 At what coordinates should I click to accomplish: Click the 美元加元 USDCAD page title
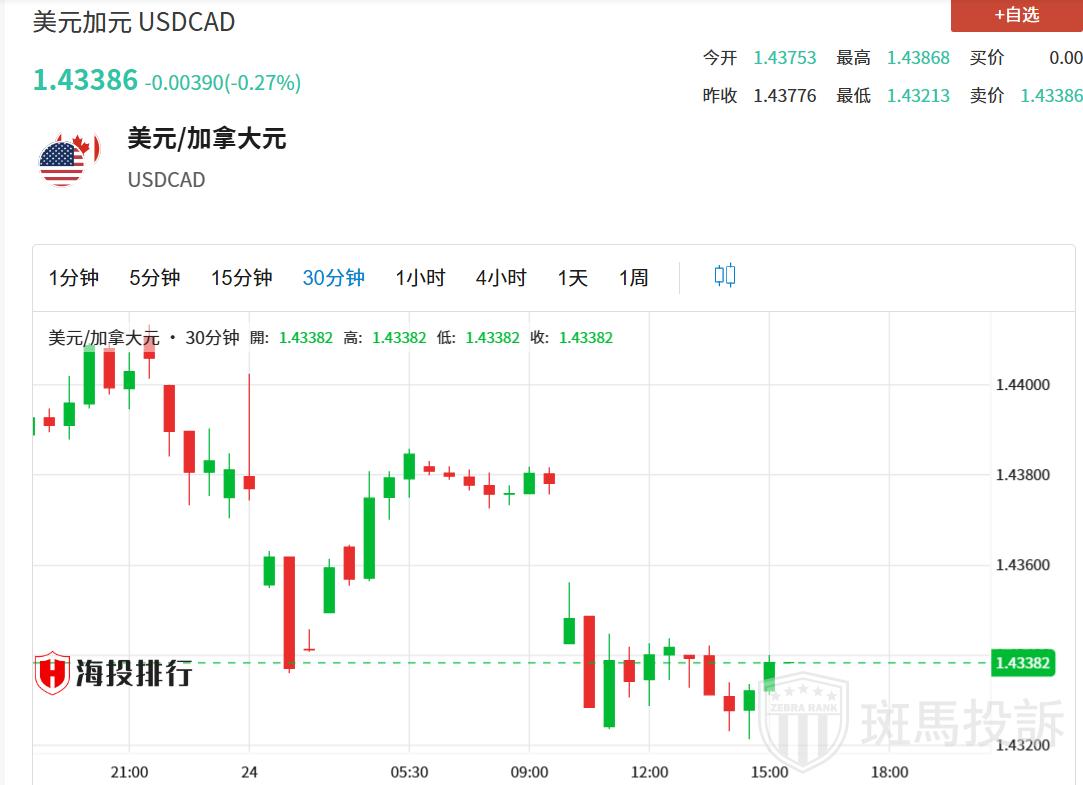134,22
